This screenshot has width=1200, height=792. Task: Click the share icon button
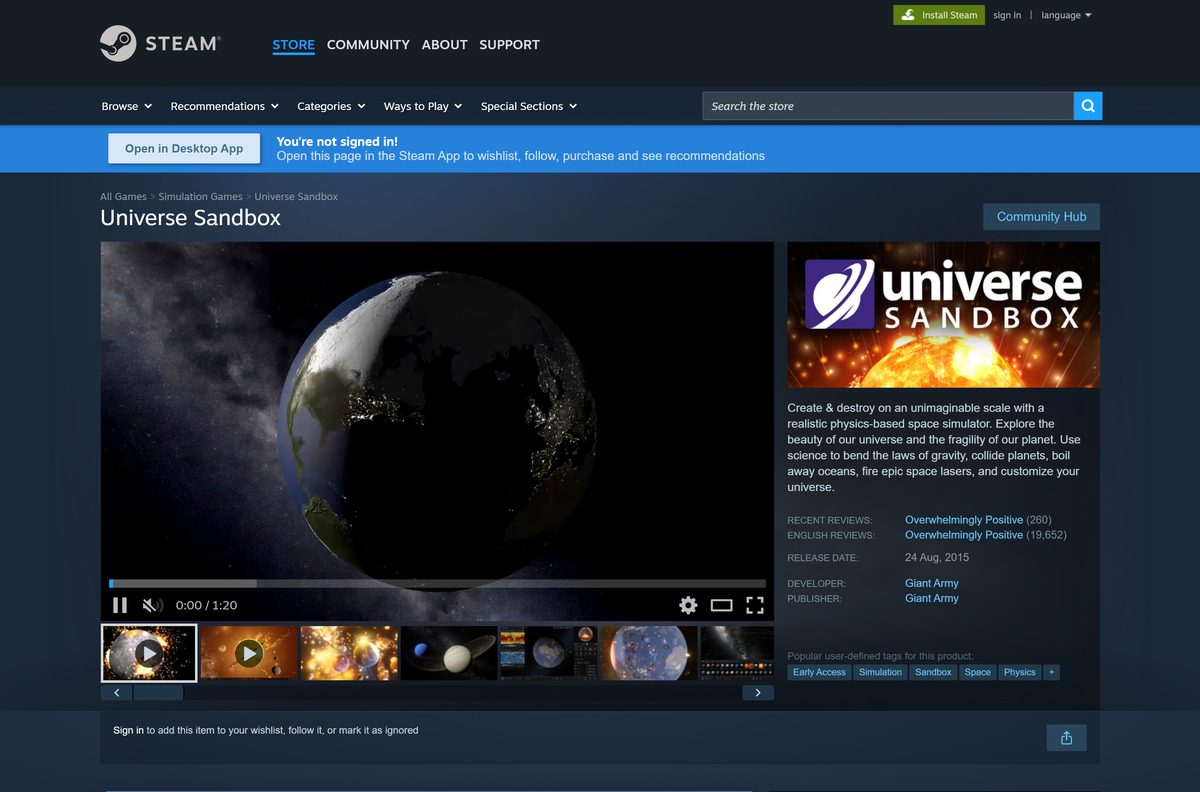1066,738
